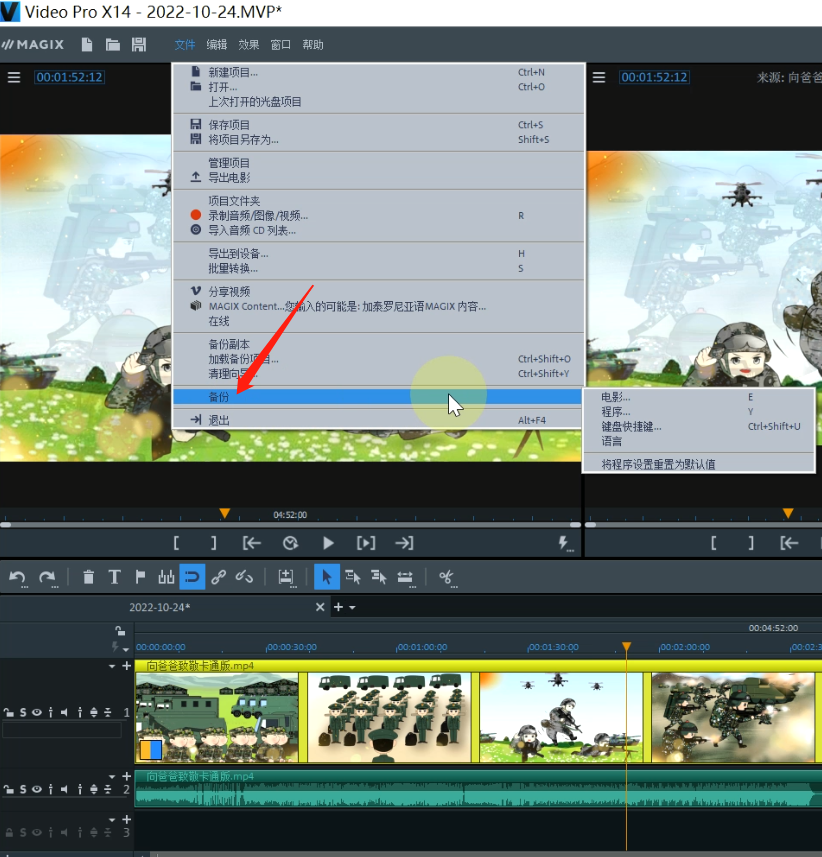Viewport: 822px width, 857px height.
Task: Expand the dropdown arrow above track 2 header
Action: (112, 776)
